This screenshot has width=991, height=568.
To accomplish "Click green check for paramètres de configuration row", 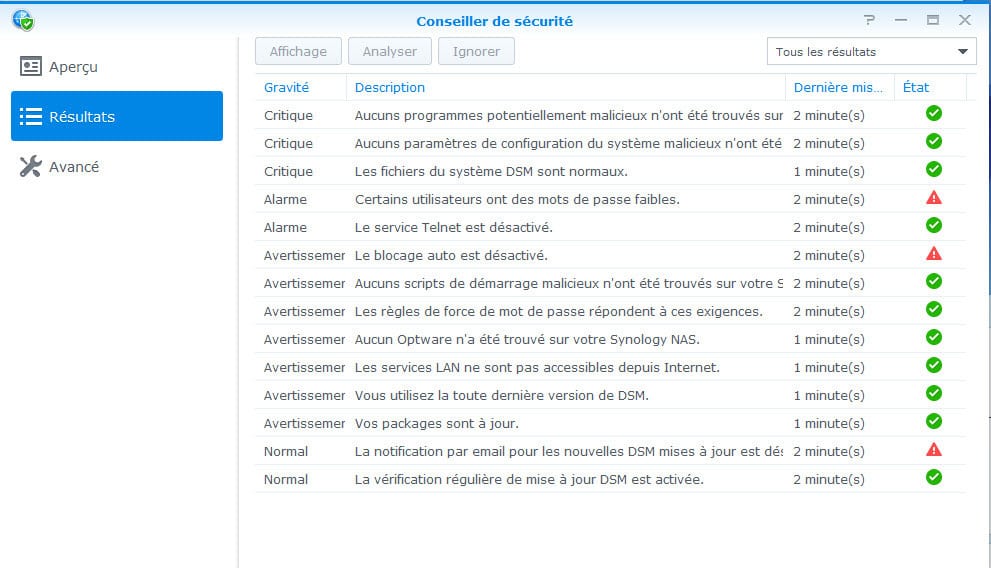I will click(933, 142).
